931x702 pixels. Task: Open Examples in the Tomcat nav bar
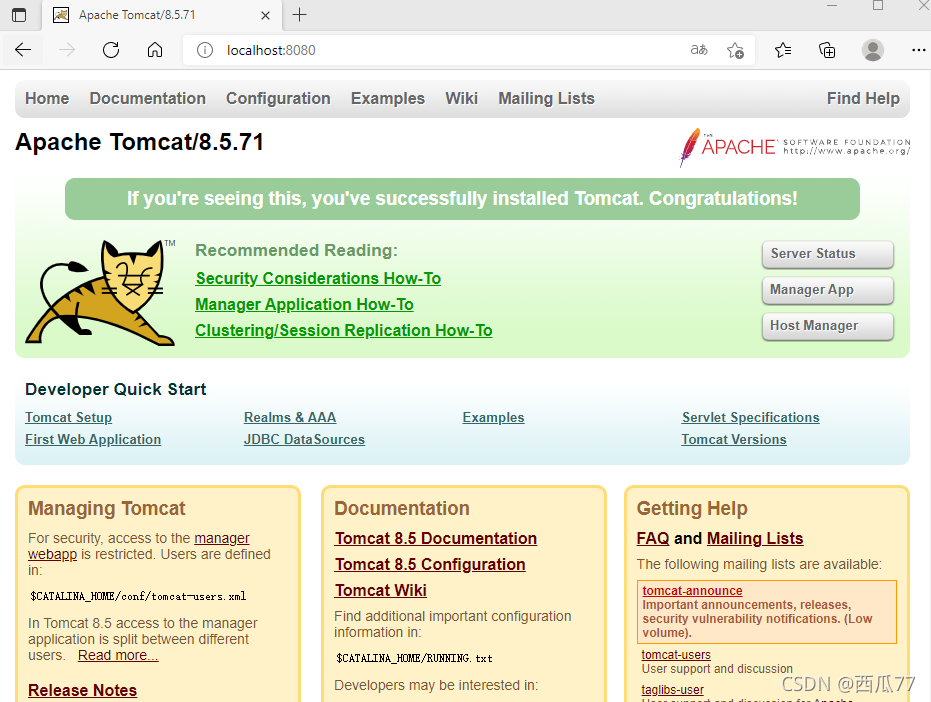[388, 98]
